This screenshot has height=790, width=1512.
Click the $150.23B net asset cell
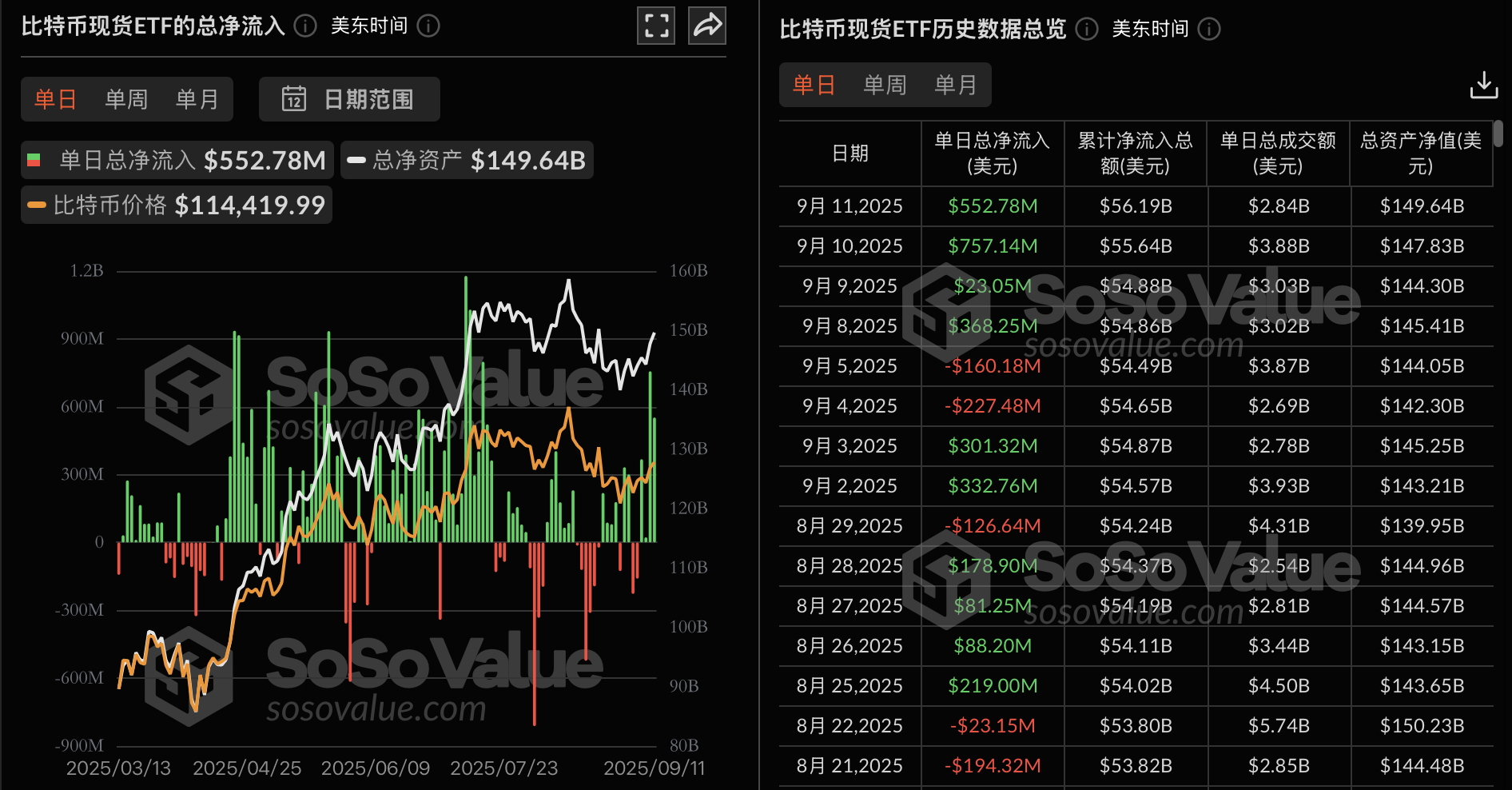(x=1422, y=726)
